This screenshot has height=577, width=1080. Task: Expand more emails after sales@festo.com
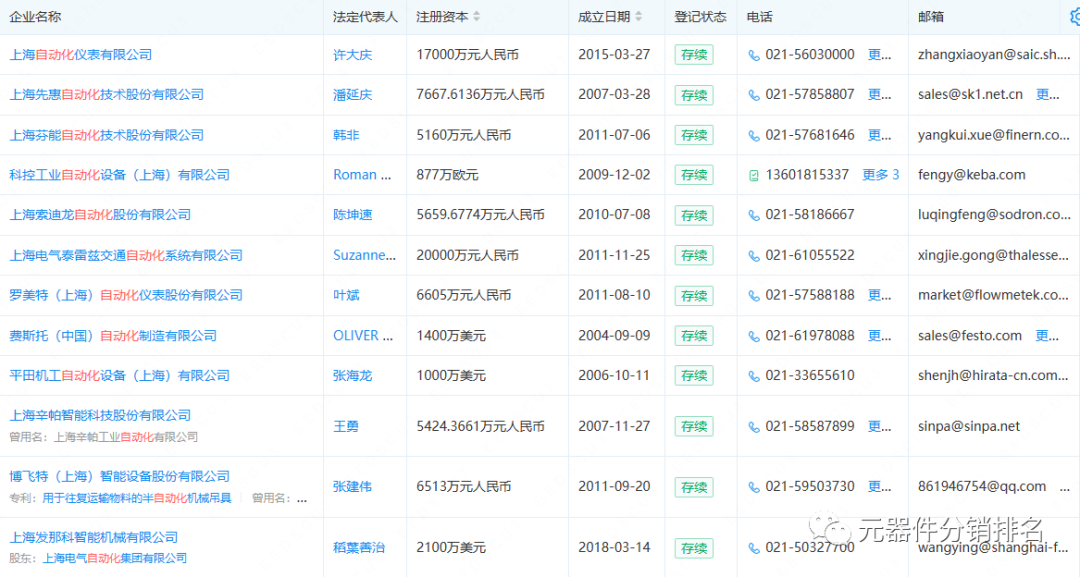1048,336
